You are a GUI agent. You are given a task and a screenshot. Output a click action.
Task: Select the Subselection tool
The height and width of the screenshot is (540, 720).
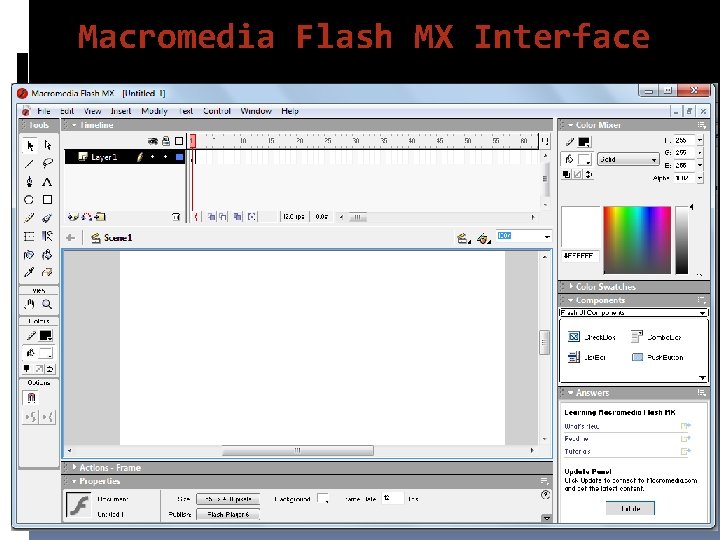click(x=47, y=146)
